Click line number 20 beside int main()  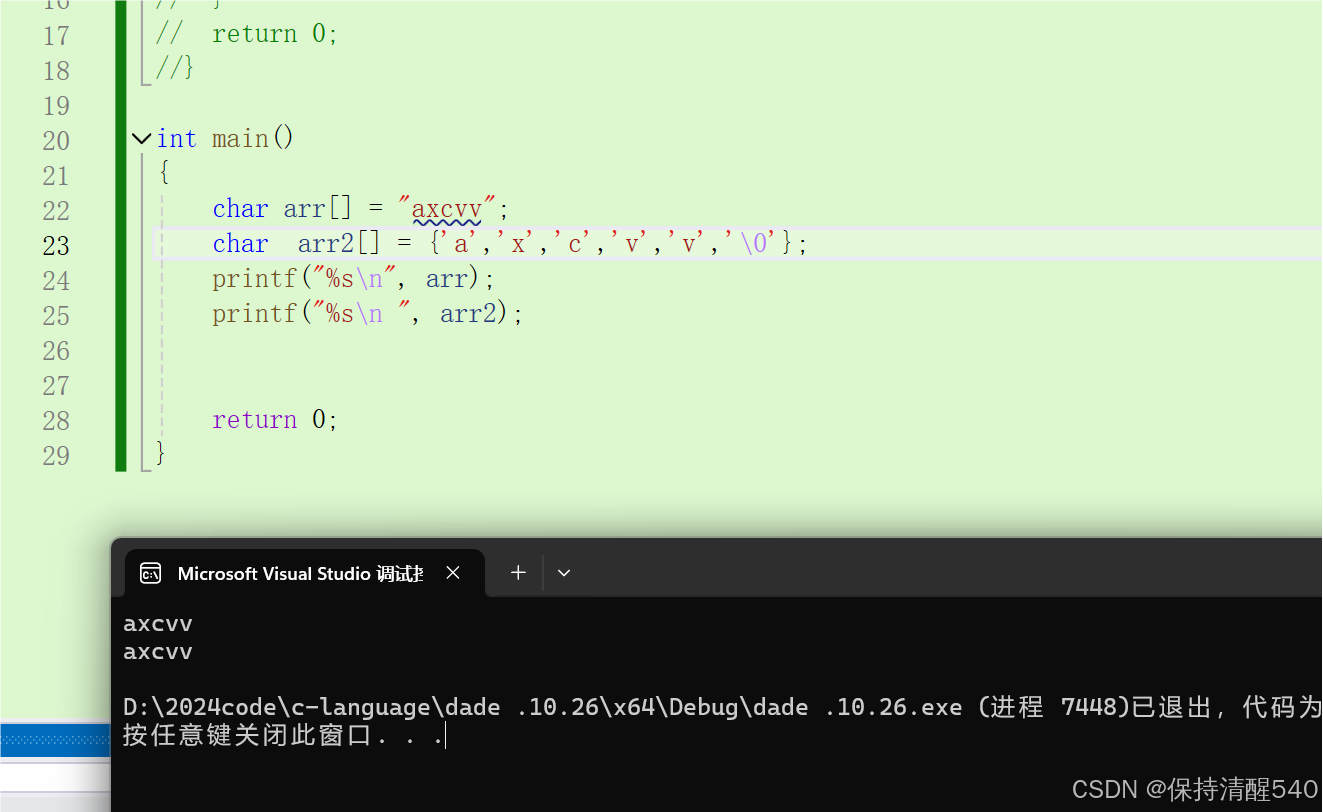point(56,140)
